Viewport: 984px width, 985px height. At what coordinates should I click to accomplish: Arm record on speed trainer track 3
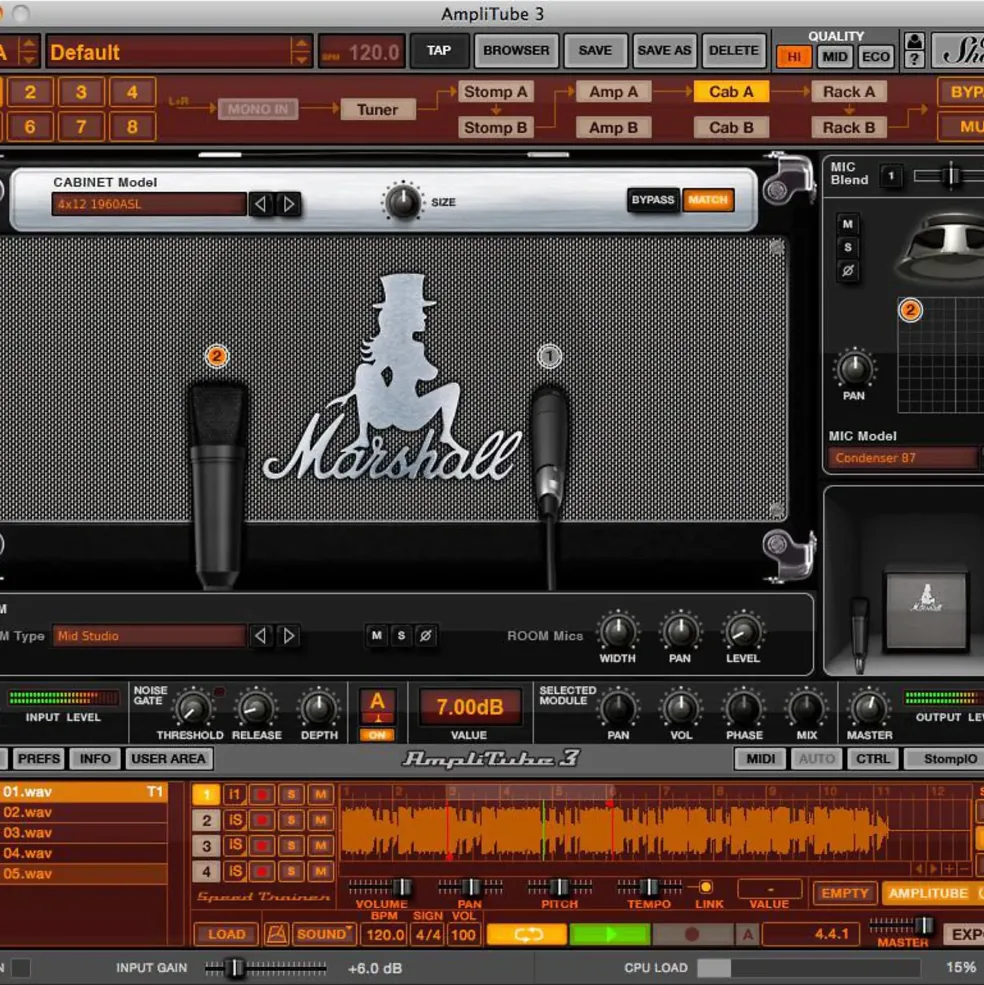(x=262, y=846)
